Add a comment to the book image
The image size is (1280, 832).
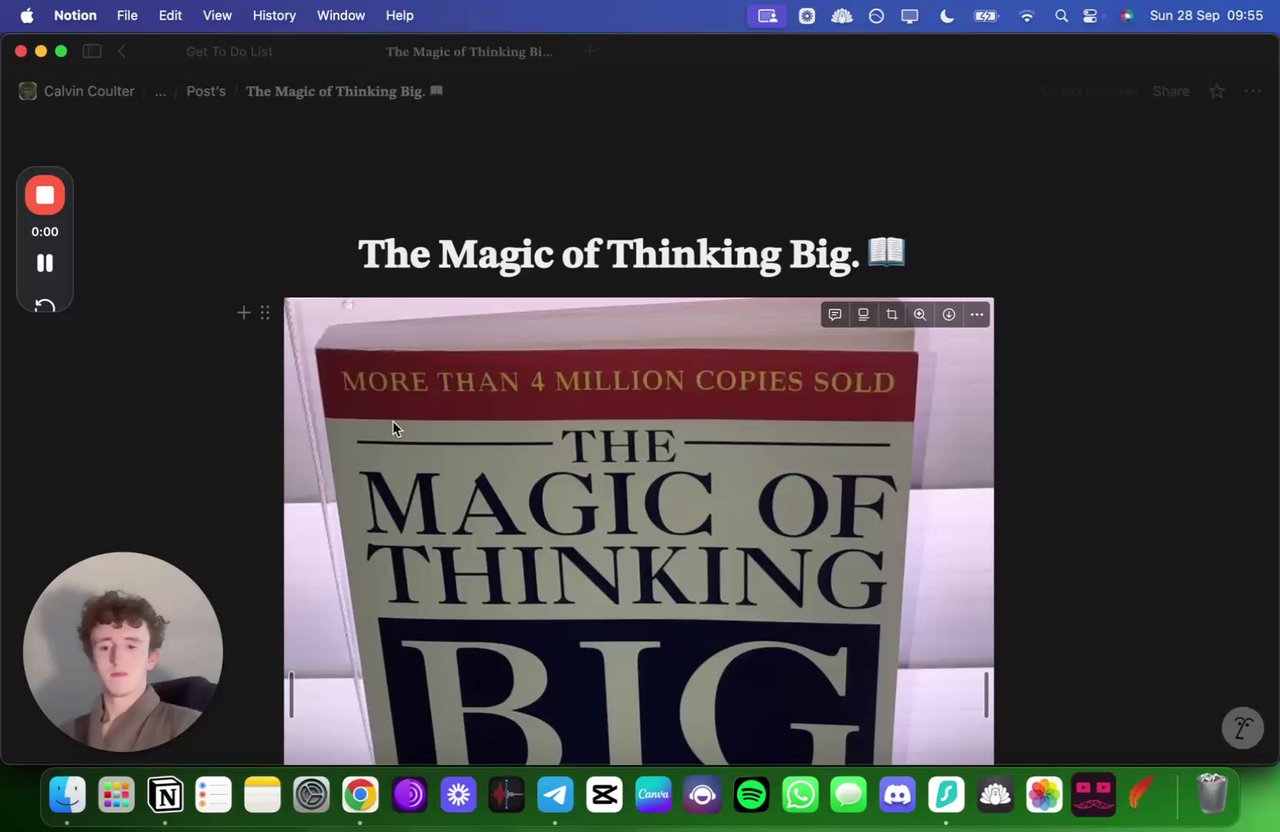tap(835, 314)
